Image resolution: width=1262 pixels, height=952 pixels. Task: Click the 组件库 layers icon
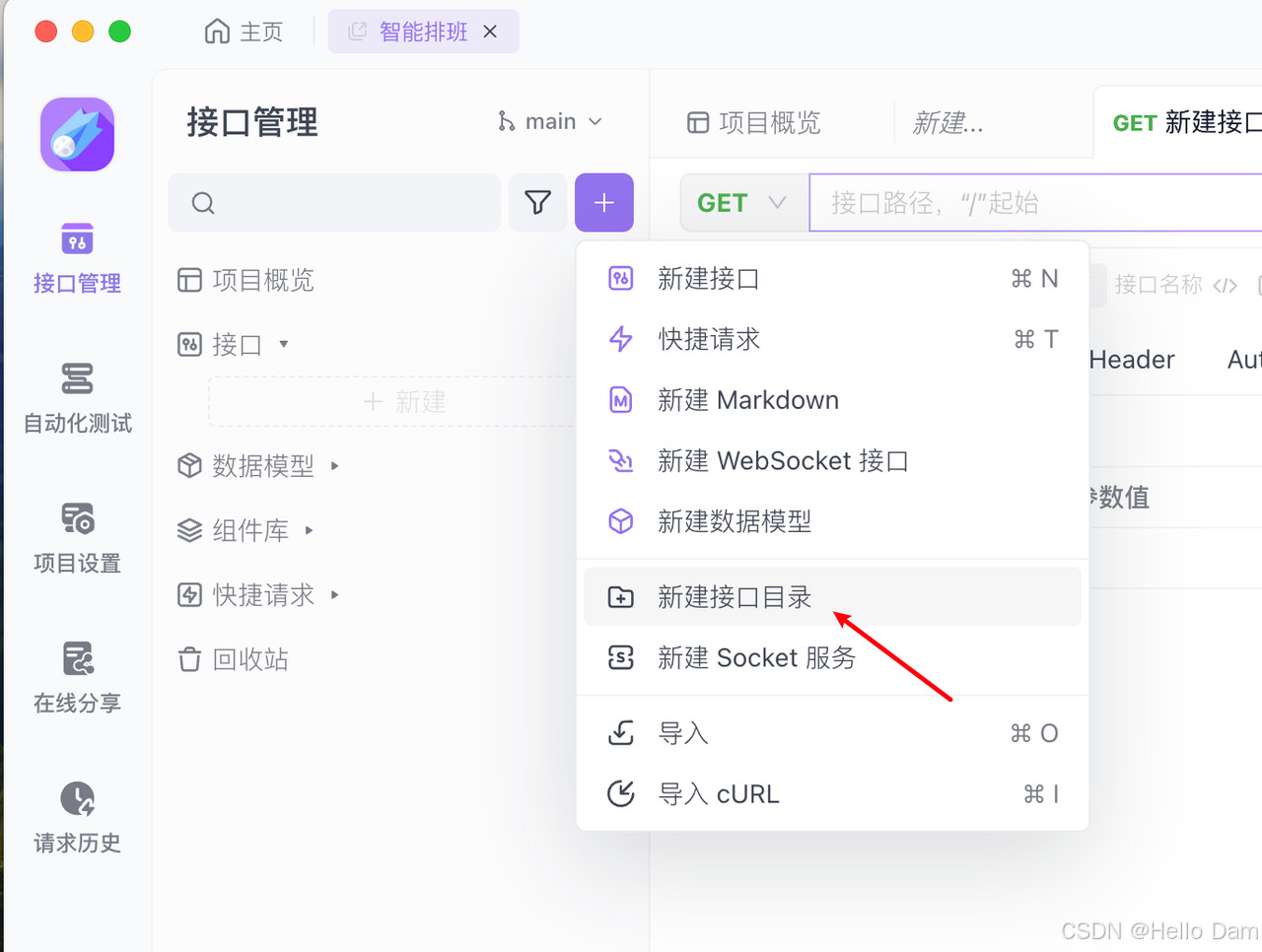click(x=189, y=530)
